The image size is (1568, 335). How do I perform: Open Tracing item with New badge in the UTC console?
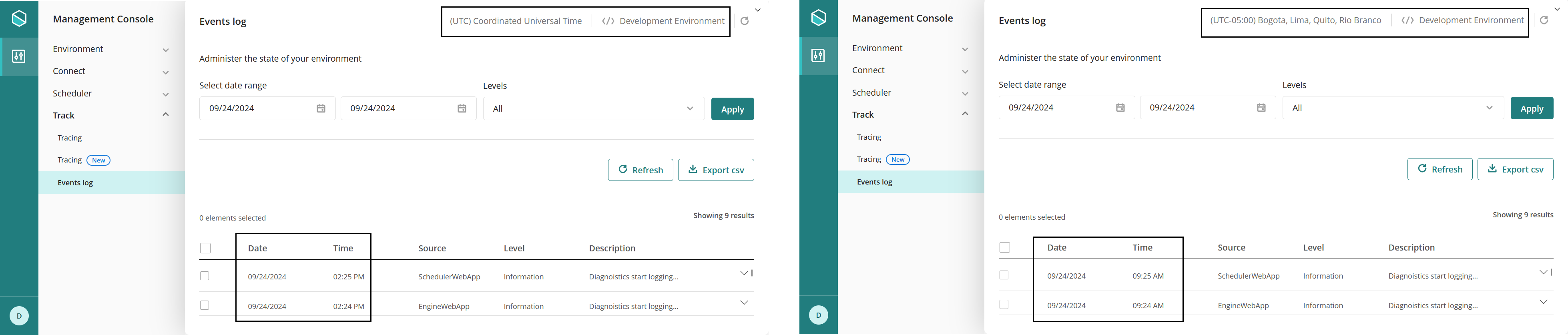(83, 160)
